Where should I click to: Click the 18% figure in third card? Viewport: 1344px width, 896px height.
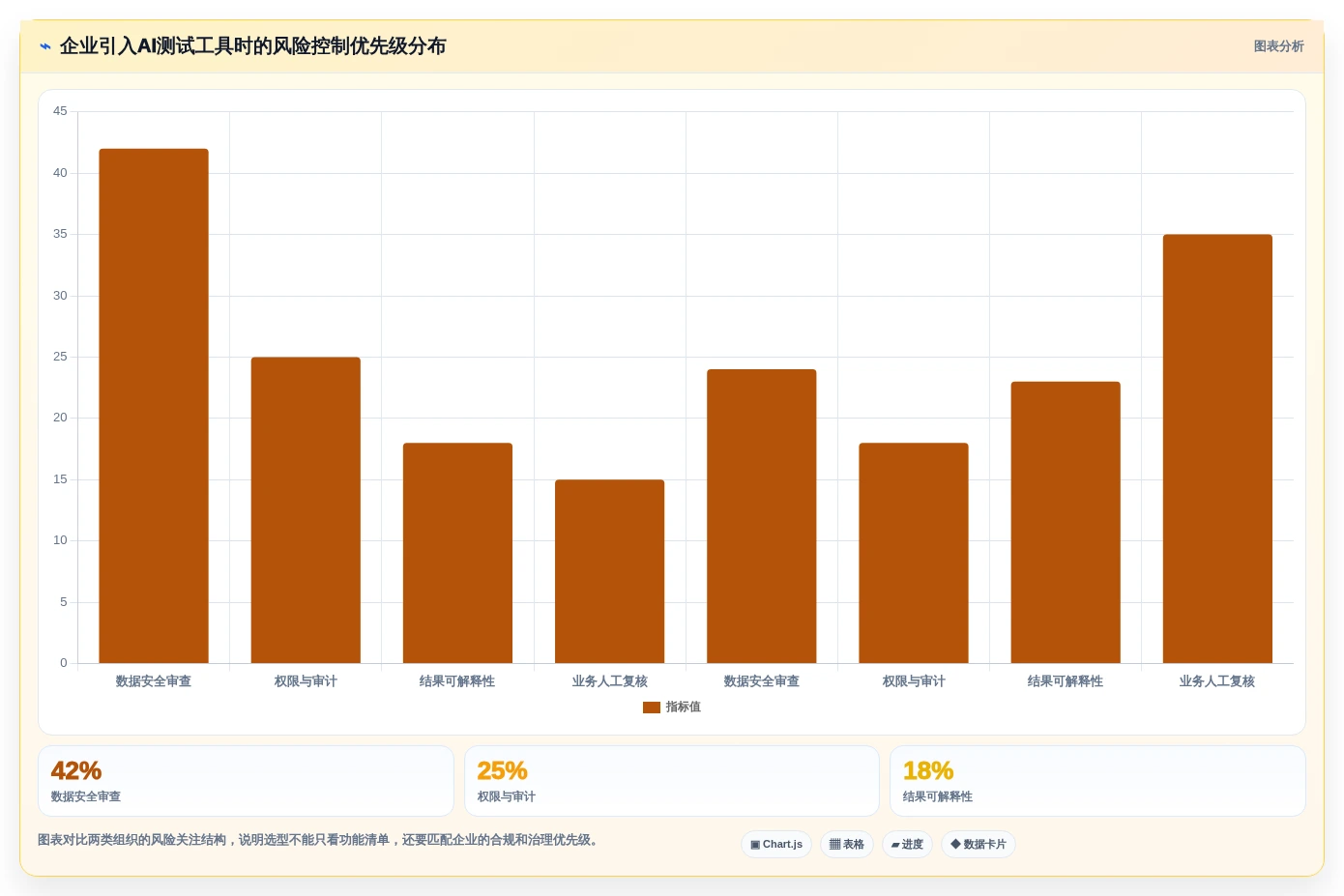(x=928, y=770)
